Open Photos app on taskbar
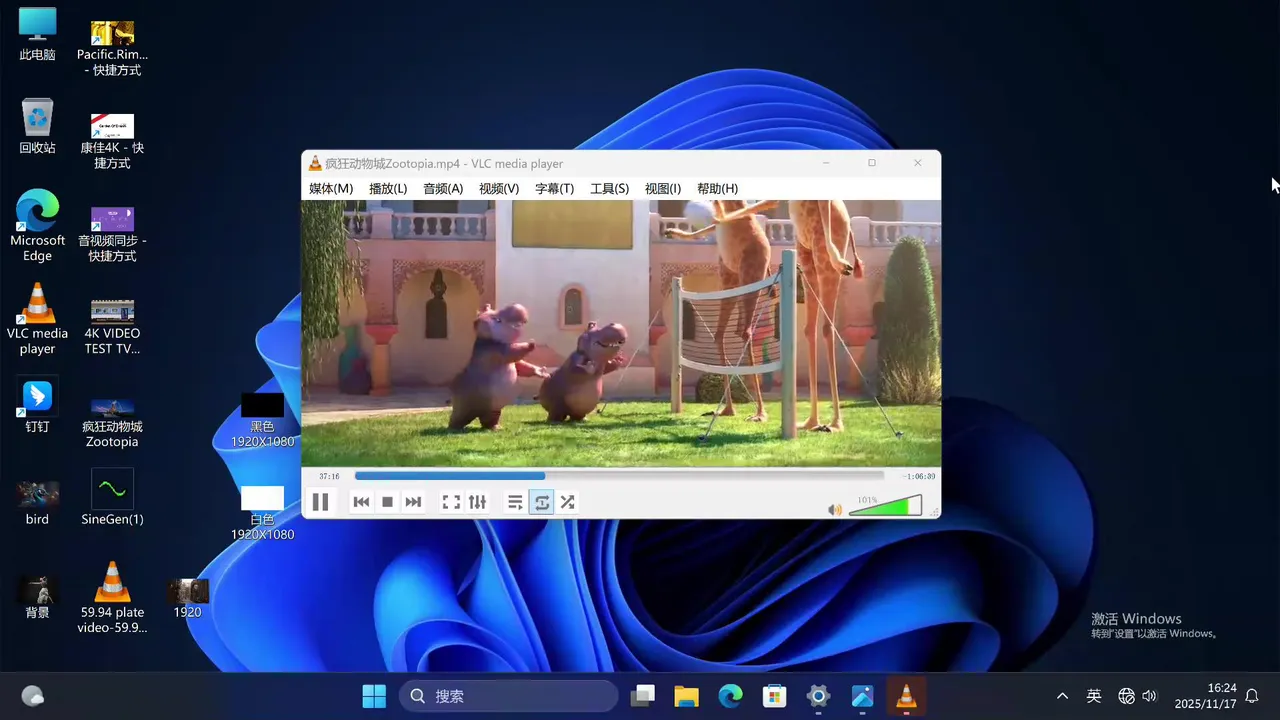1280x720 pixels. point(862,696)
